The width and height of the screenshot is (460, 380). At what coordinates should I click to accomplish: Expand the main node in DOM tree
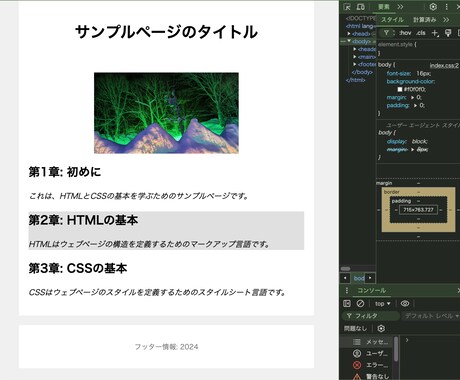tap(355, 57)
